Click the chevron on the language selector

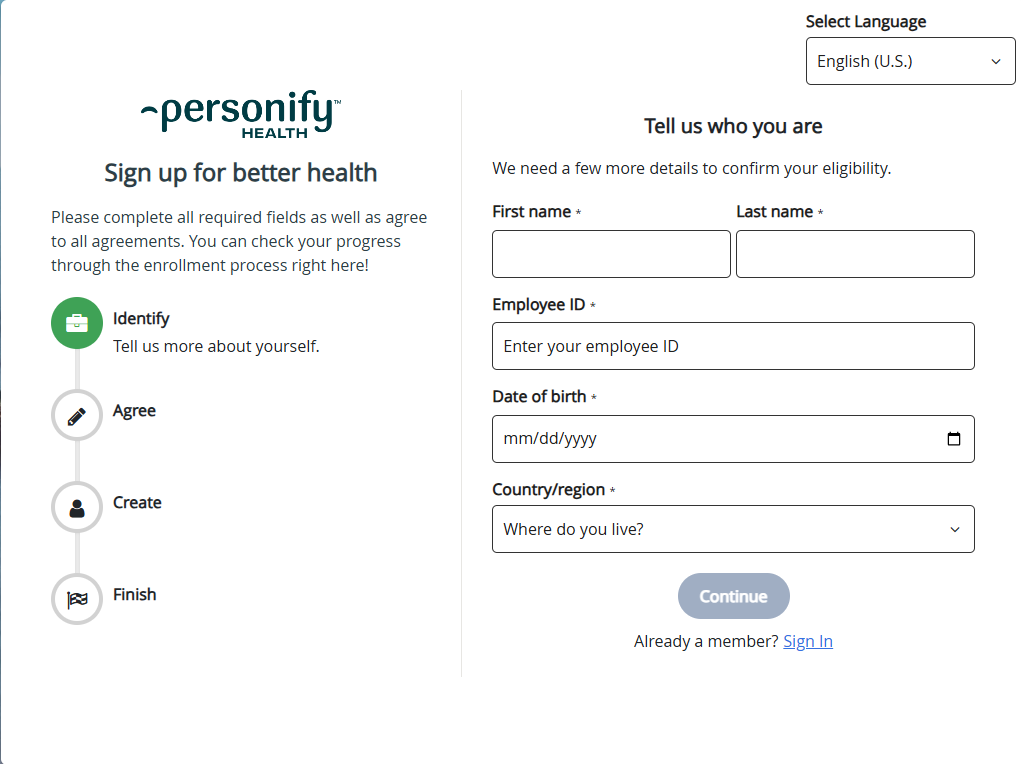coord(996,60)
